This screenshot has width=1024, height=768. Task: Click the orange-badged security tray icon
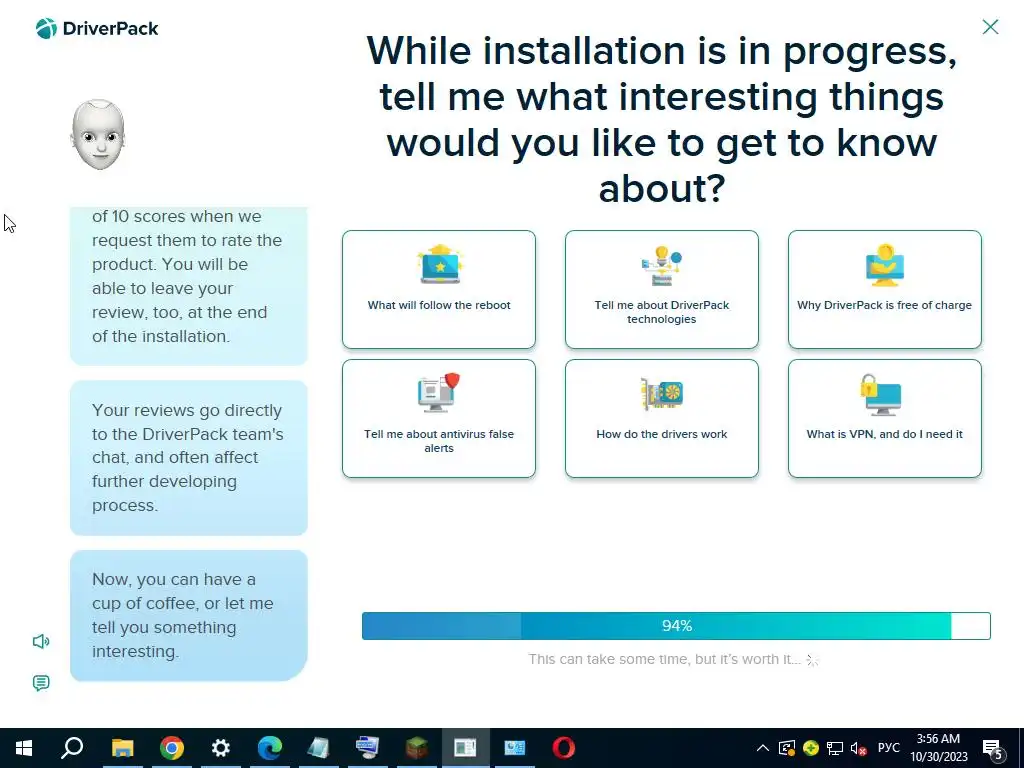coord(787,748)
